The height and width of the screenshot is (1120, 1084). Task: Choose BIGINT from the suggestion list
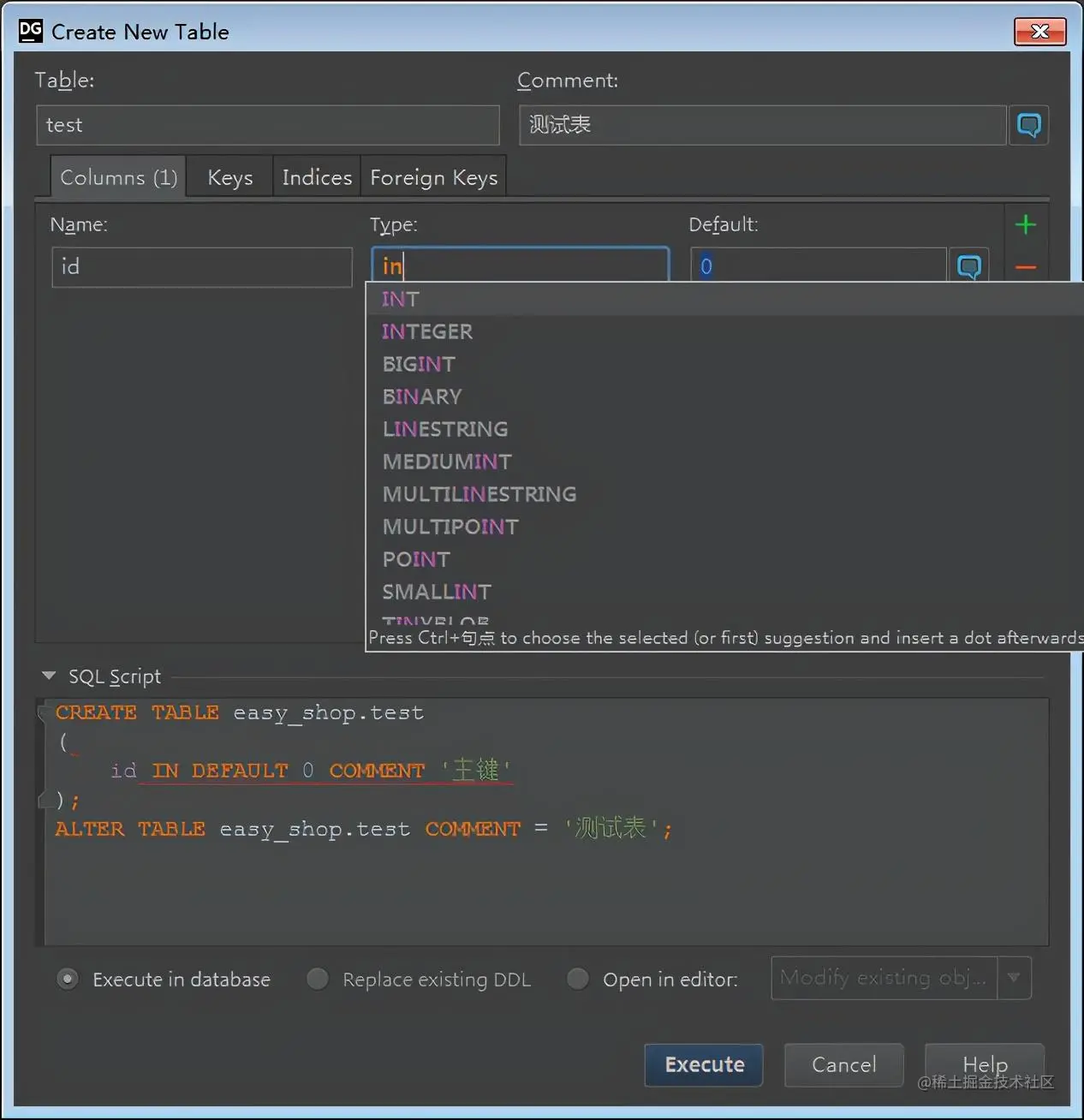coord(724,364)
